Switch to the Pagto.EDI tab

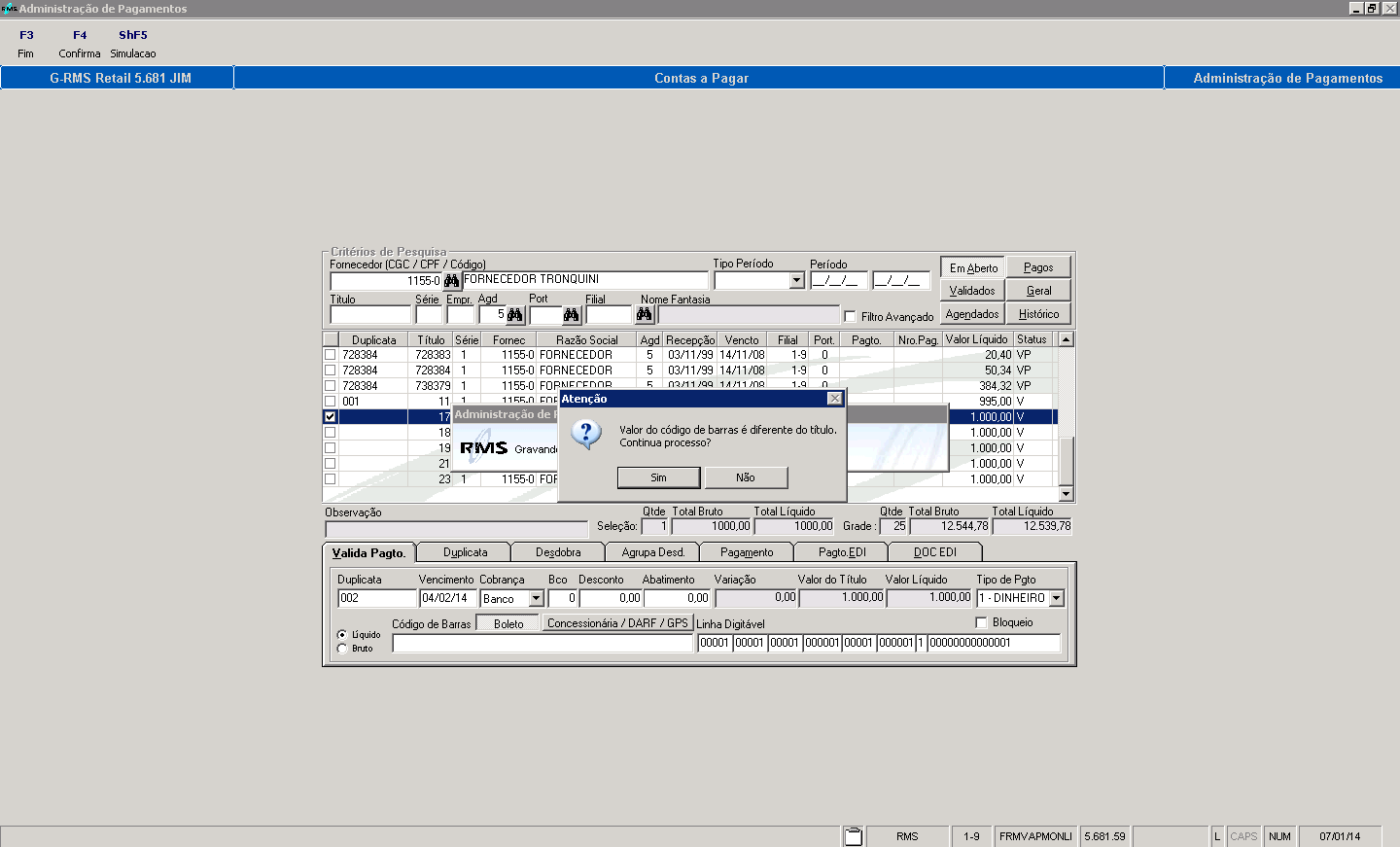(x=842, y=552)
